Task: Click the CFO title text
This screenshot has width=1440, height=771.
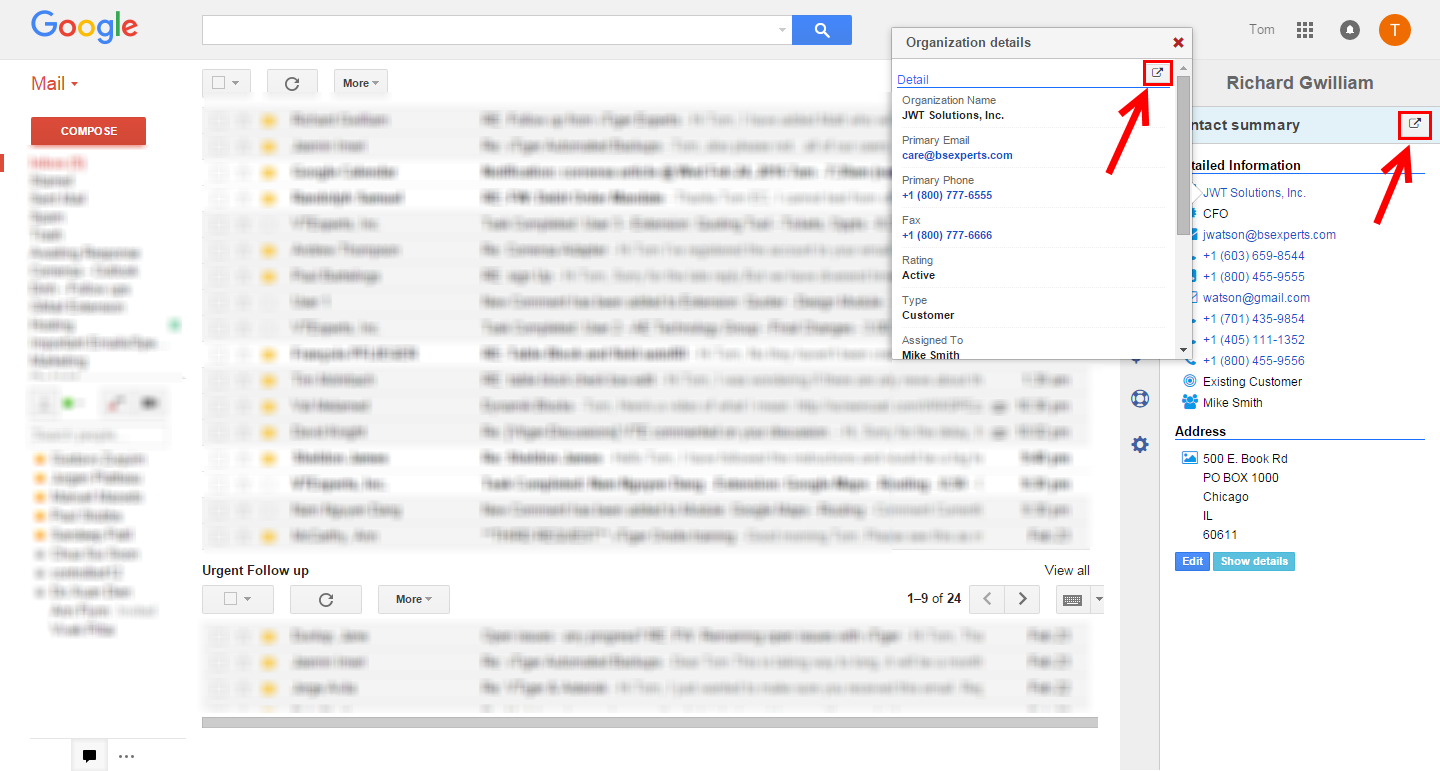Action: point(1215,213)
